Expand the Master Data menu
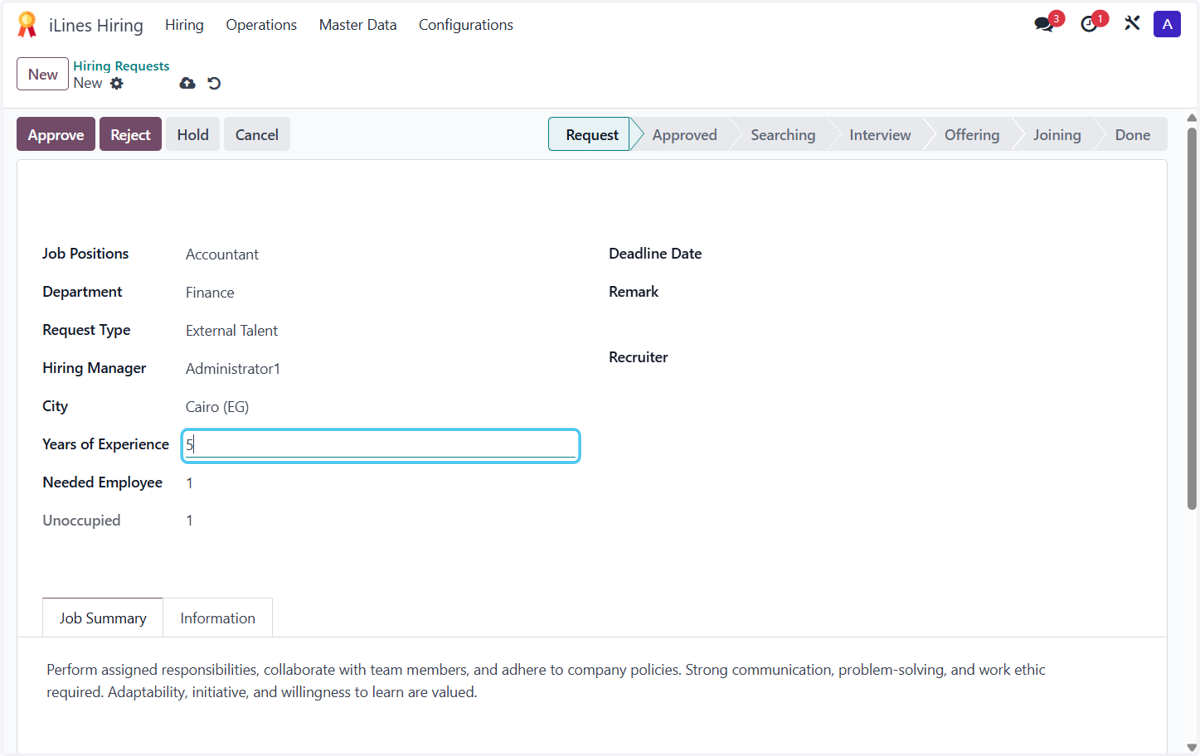Viewport: 1200px width, 756px height. tap(358, 25)
